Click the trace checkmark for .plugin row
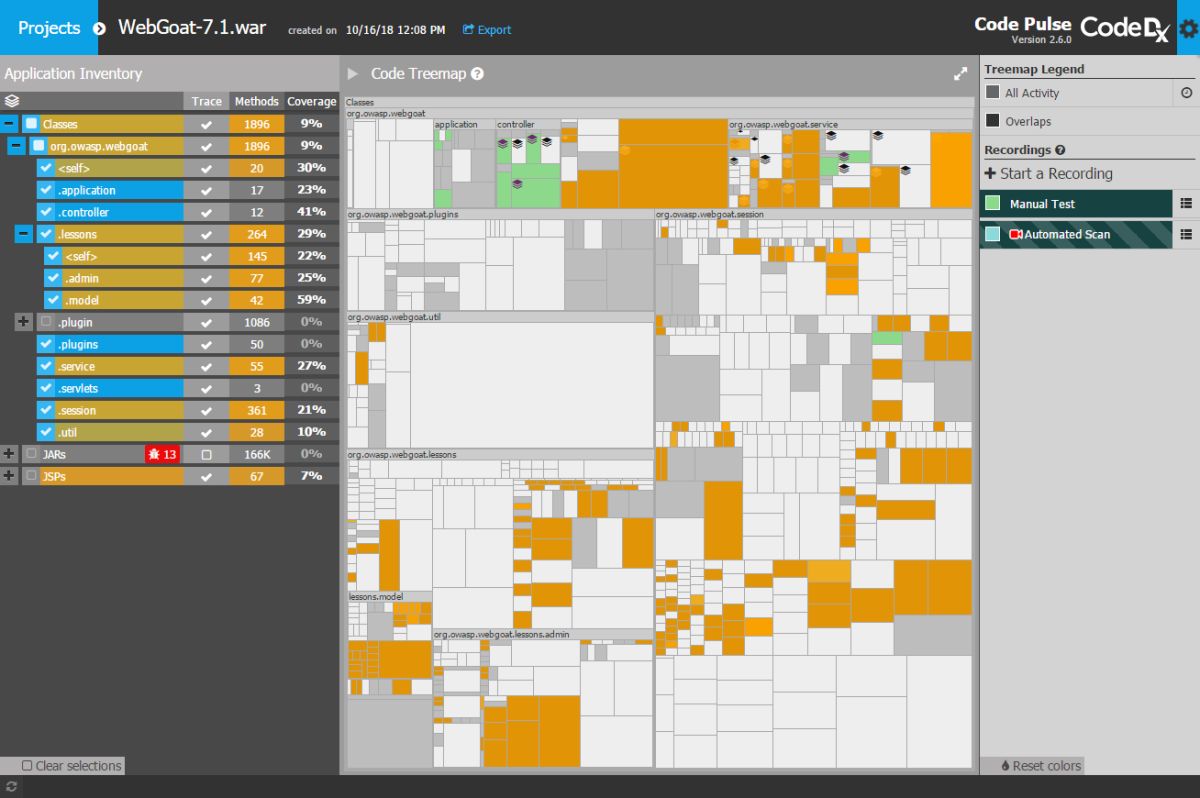Screen dimensions: 1200x798 point(206,322)
